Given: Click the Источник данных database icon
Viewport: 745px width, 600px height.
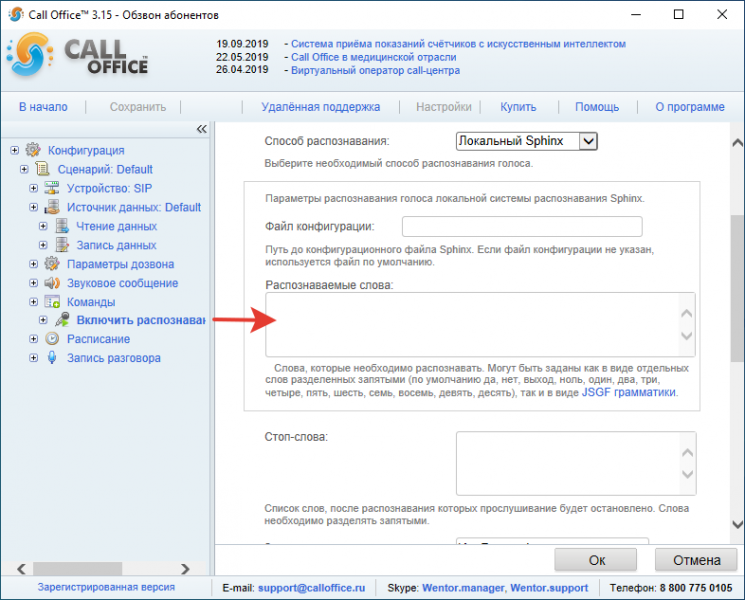Looking at the screenshot, I should [52, 207].
